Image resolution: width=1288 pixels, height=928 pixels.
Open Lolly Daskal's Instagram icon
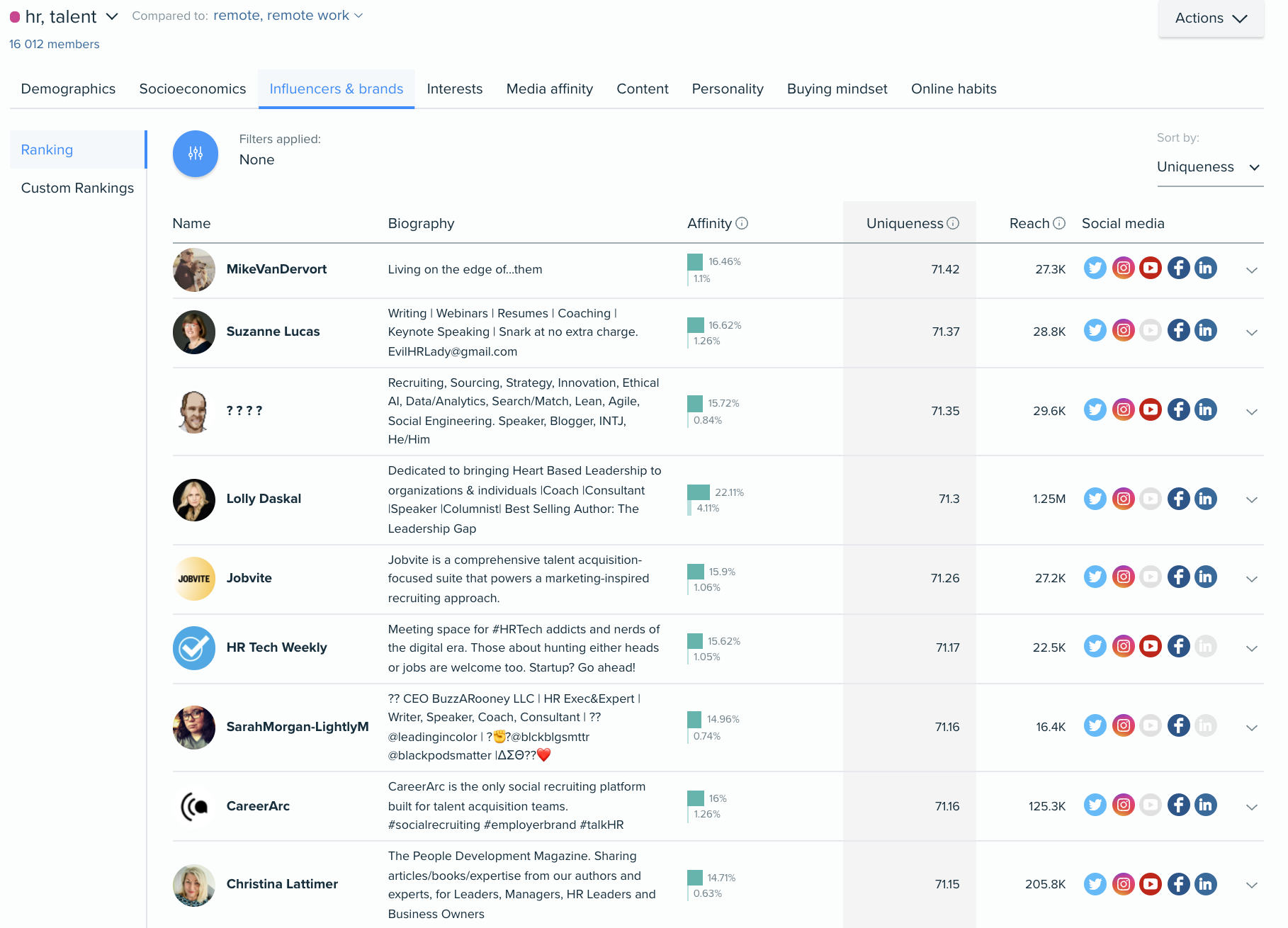point(1123,499)
